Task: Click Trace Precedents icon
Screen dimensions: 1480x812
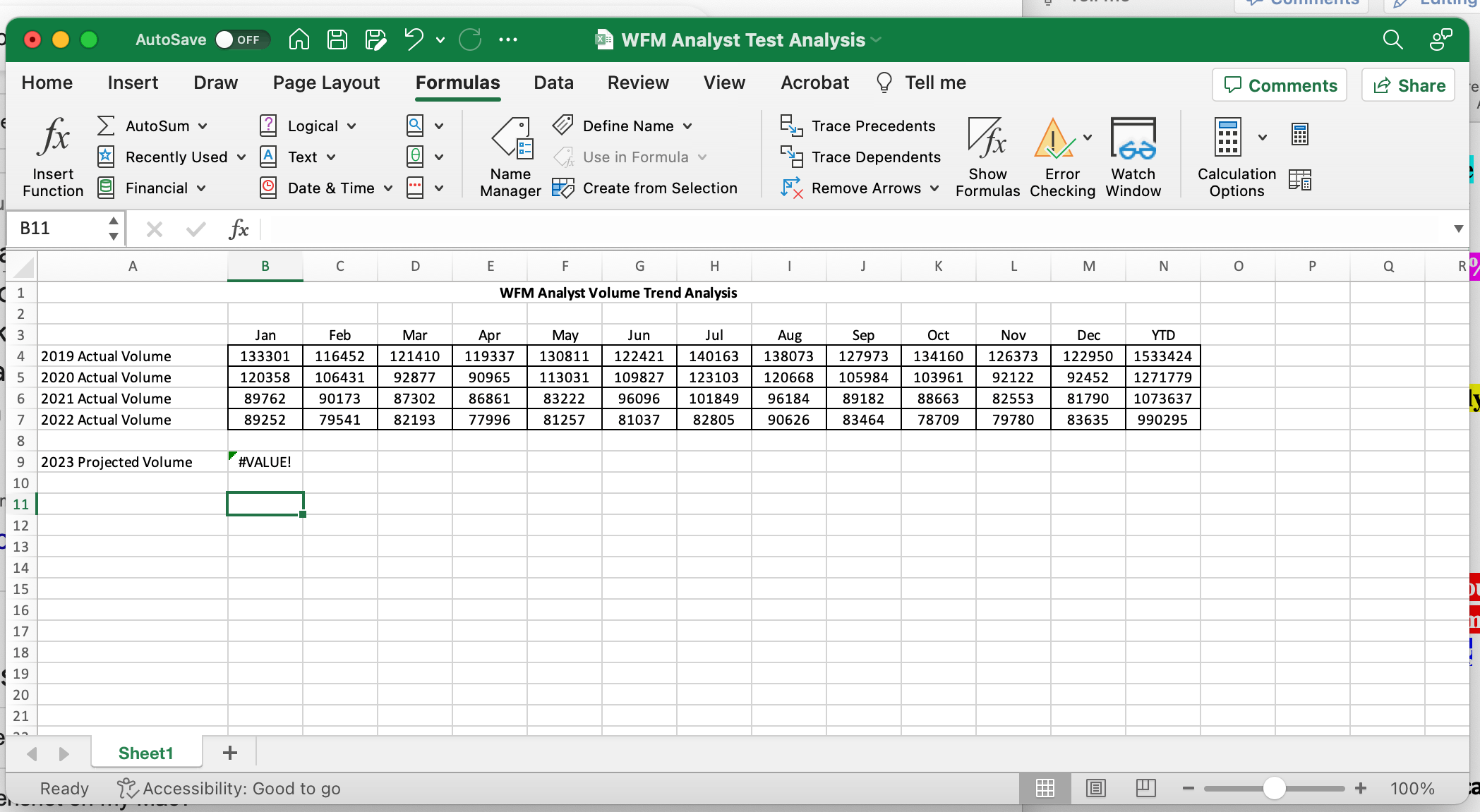Action: coord(791,126)
